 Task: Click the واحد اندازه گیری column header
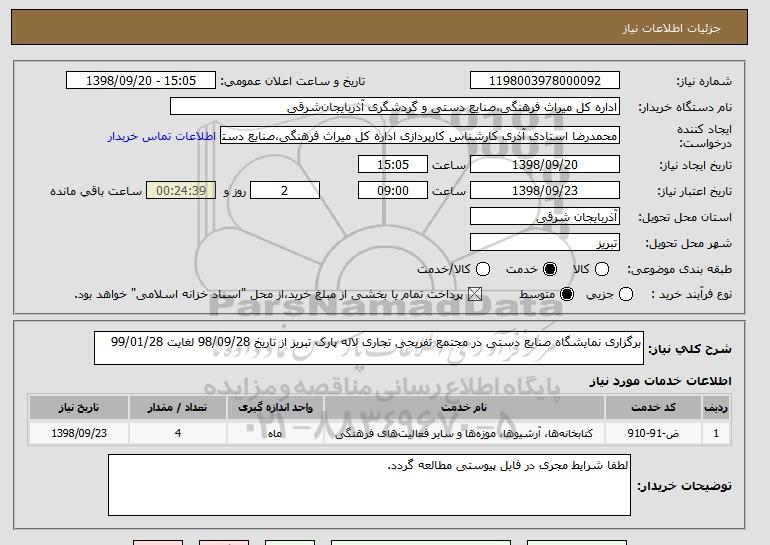click(275, 408)
